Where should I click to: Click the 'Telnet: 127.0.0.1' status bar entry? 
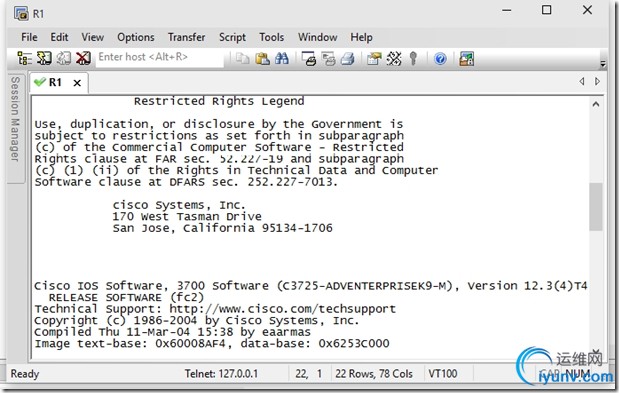221,373
